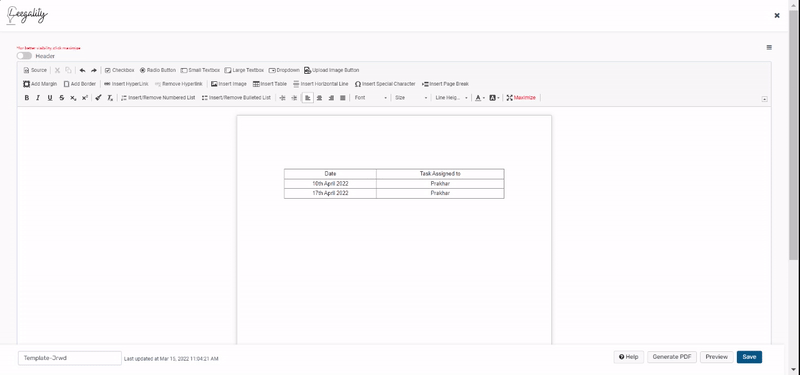Click 'Prakhar' in the 17th April row
Screen dimensions: 800x375
coord(440,193)
